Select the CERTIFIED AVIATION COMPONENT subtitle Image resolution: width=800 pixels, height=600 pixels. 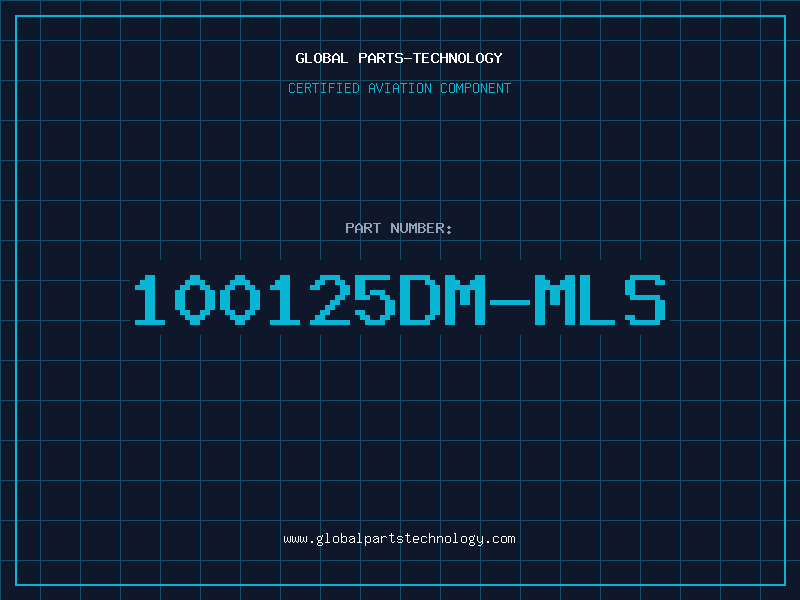click(399, 88)
